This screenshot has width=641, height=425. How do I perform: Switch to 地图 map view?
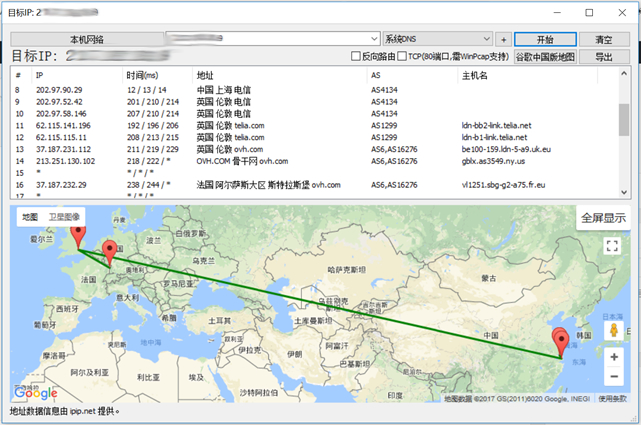click(30, 217)
